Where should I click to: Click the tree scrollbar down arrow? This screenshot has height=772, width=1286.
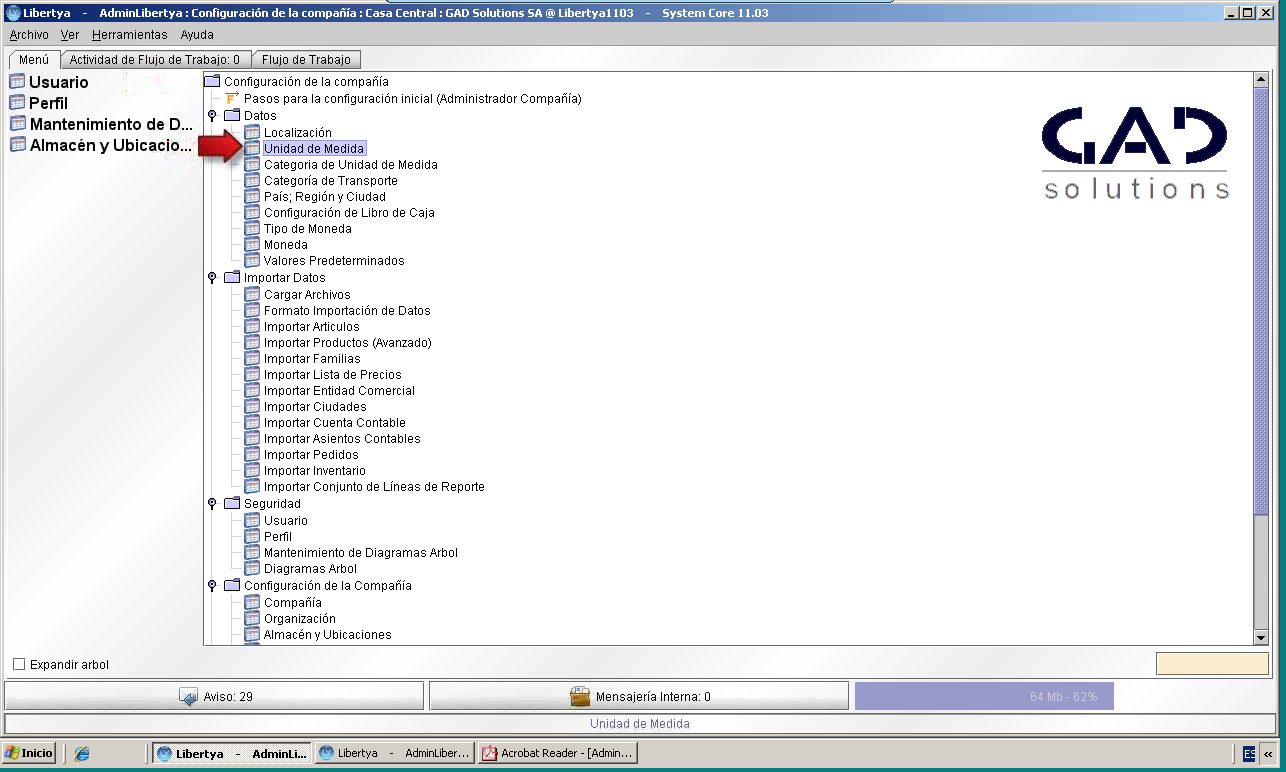pos(1261,637)
